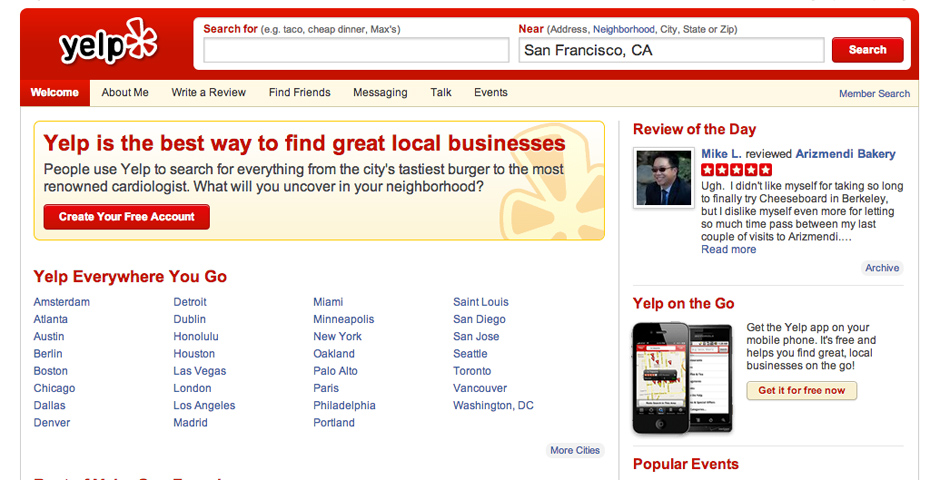Click the Near location field
The height and width of the screenshot is (480, 940).
pyautogui.click(x=671, y=50)
